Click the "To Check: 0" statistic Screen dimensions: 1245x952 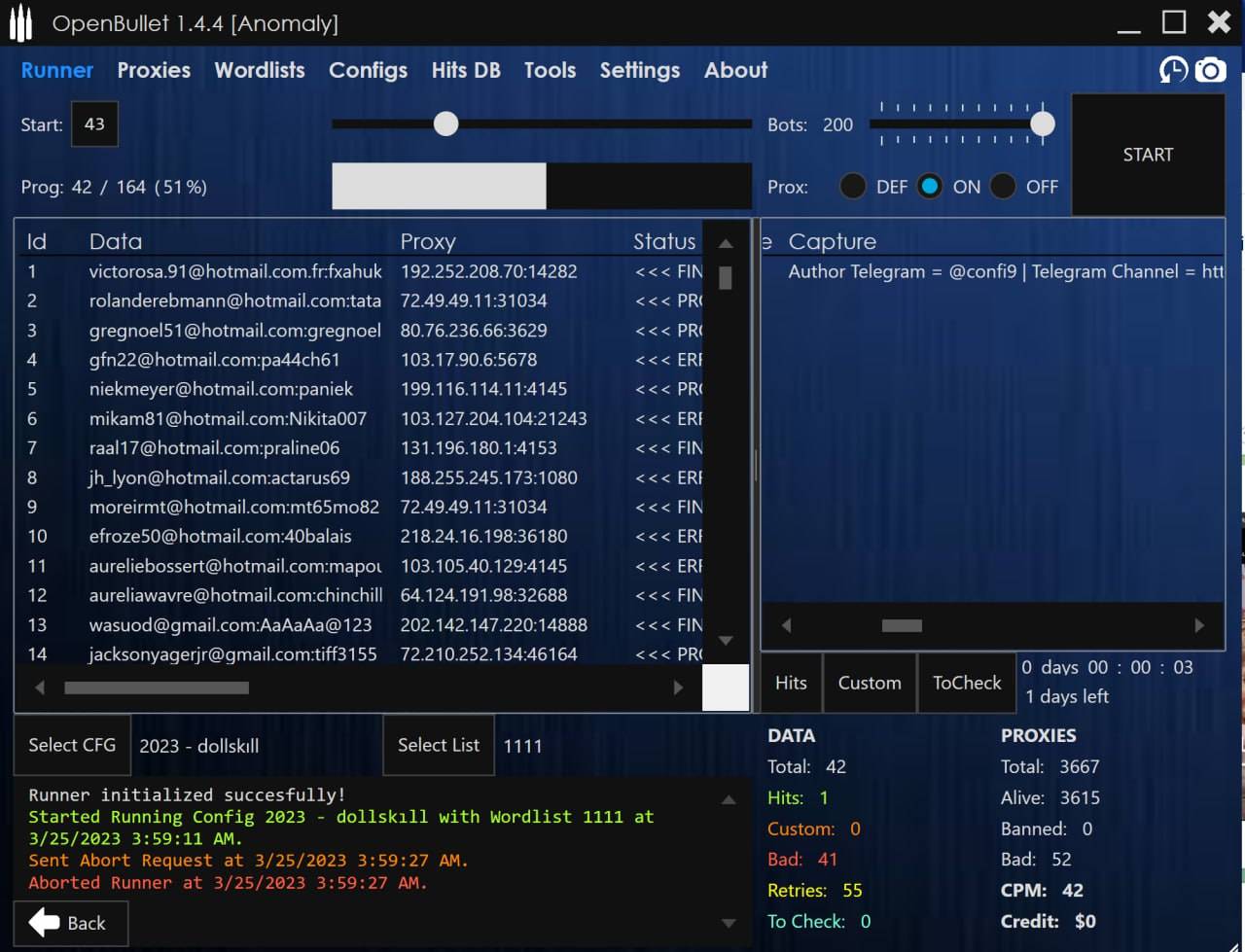(819, 921)
